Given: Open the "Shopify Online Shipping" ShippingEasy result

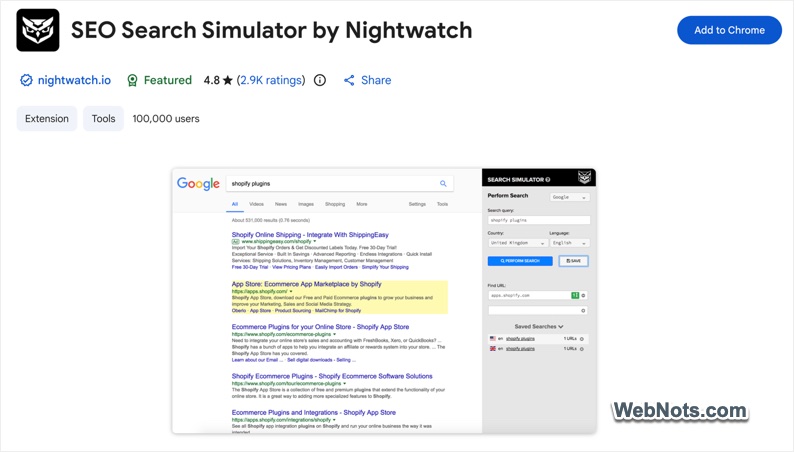Looking at the screenshot, I should tap(310, 234).
